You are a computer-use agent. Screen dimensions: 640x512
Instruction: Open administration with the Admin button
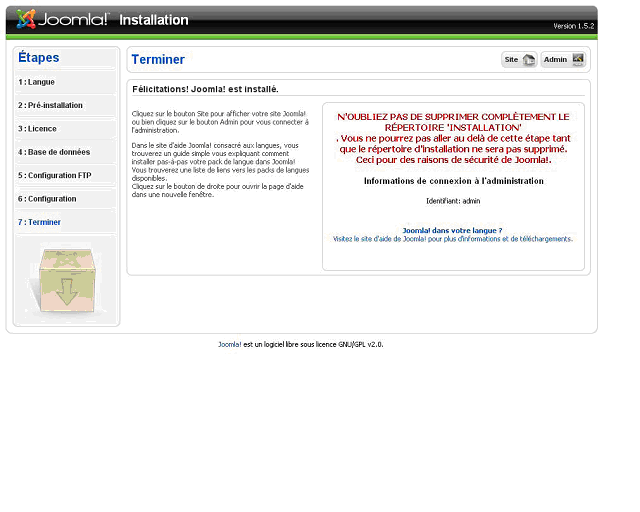[563, 60]
